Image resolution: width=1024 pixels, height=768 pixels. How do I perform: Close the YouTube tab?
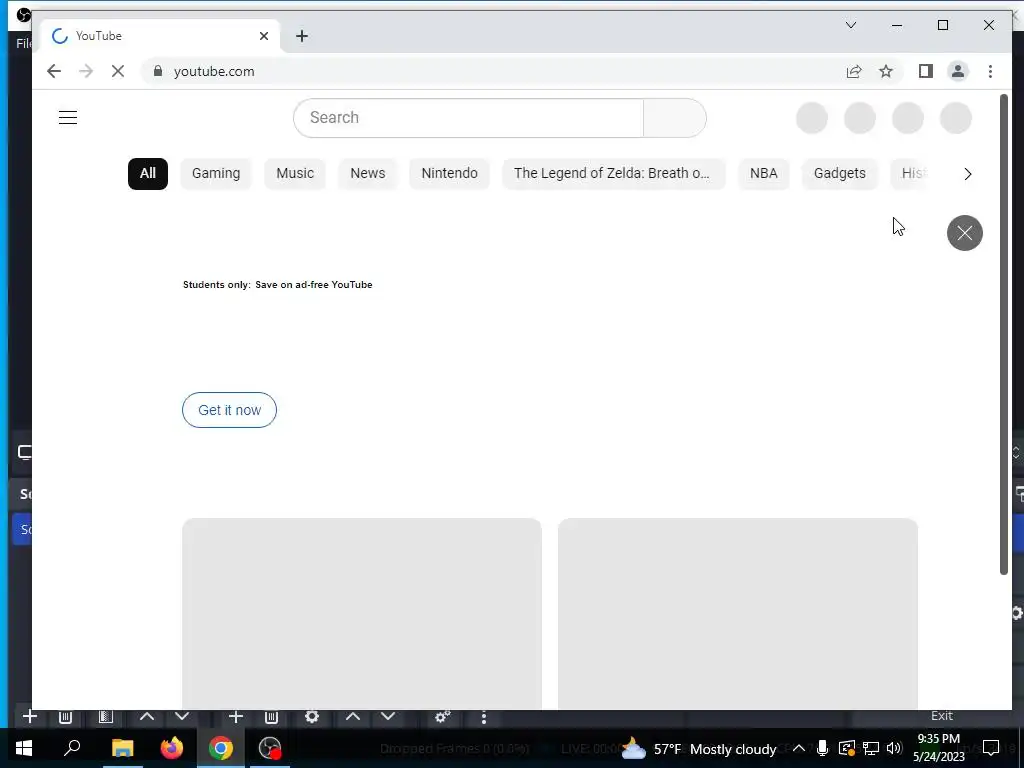pyautogui.click(x=264, y=36)
